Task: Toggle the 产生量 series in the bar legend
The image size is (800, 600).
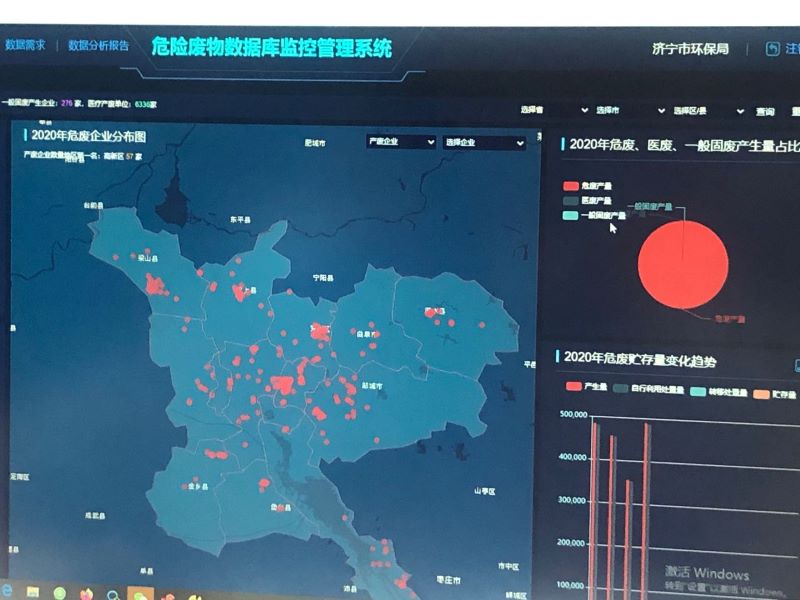Action: pos(586,386)
